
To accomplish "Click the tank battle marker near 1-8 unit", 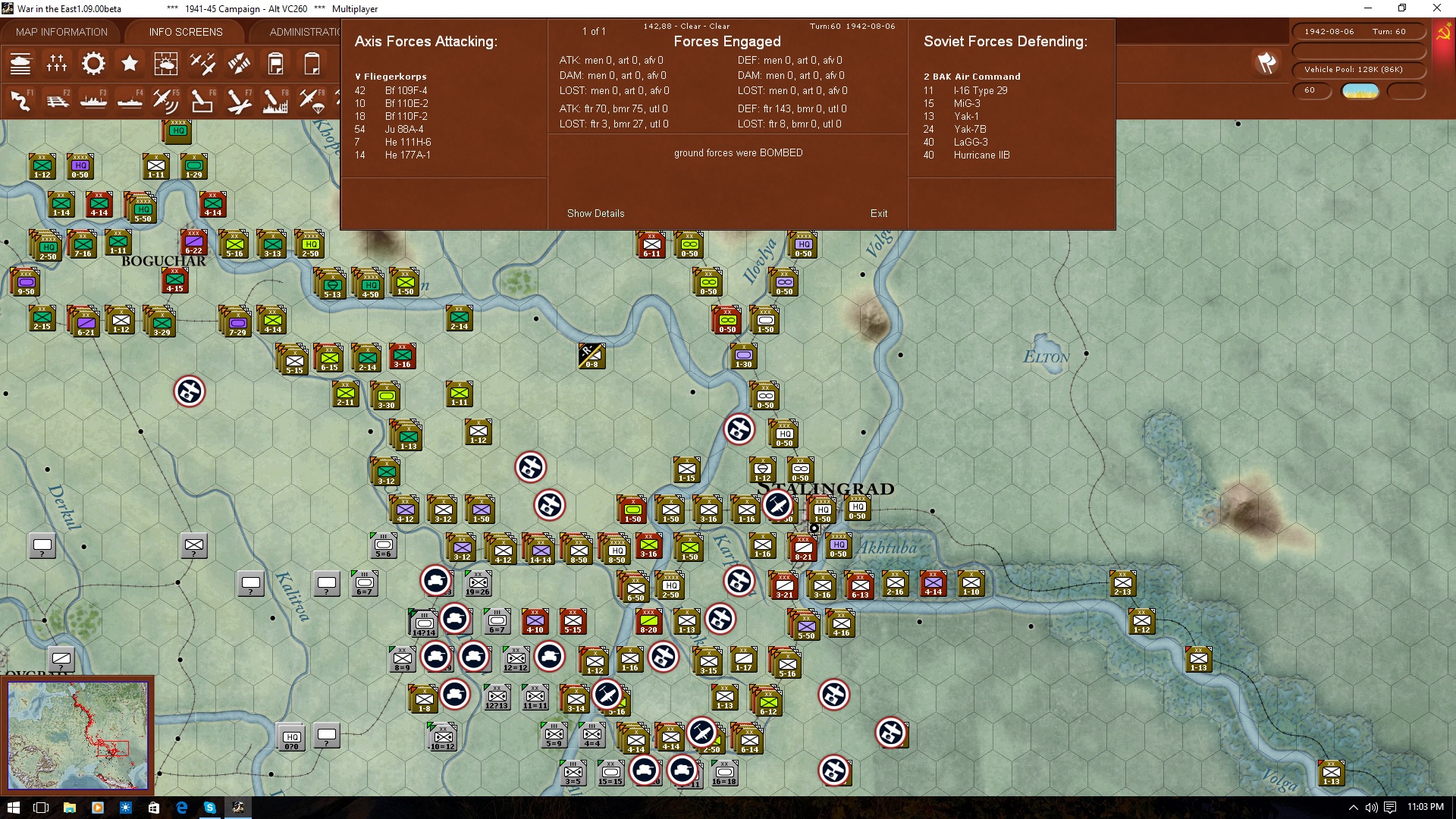I will (455, 694).
